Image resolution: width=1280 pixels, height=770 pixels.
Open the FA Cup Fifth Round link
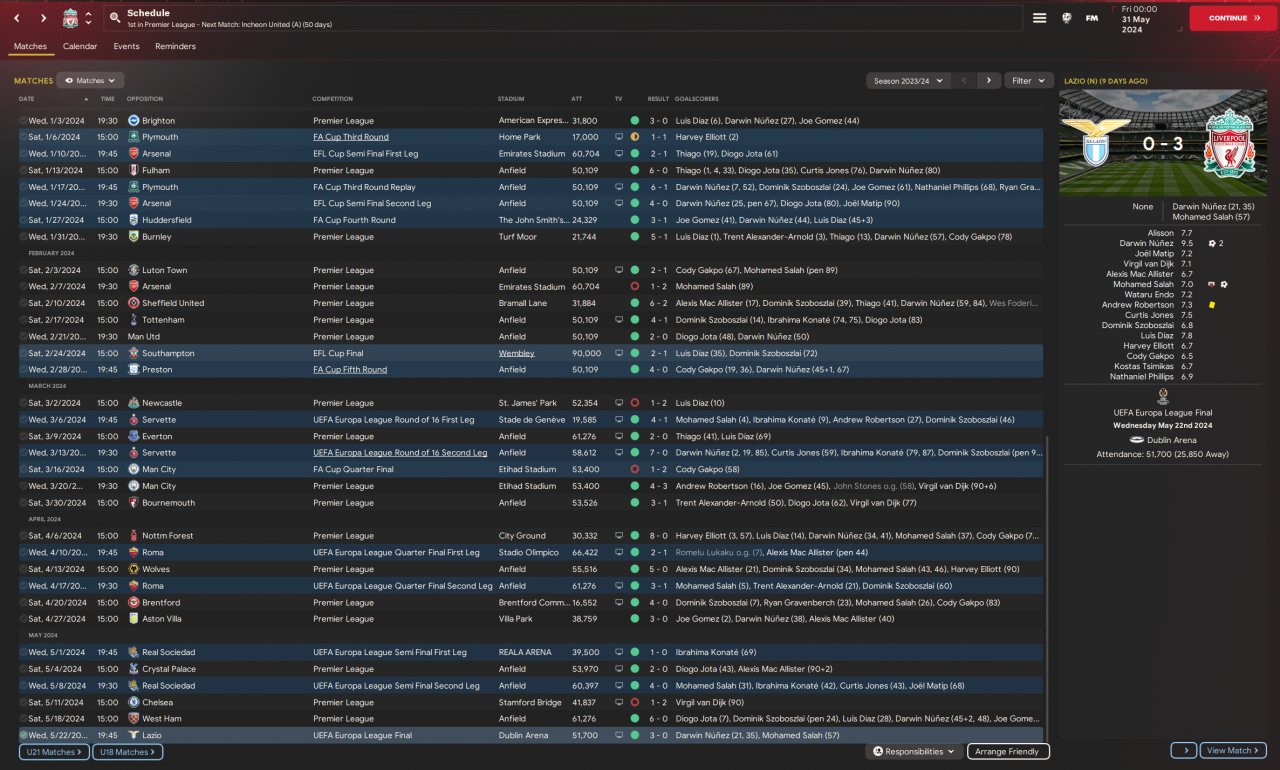[x=350, y=370]
